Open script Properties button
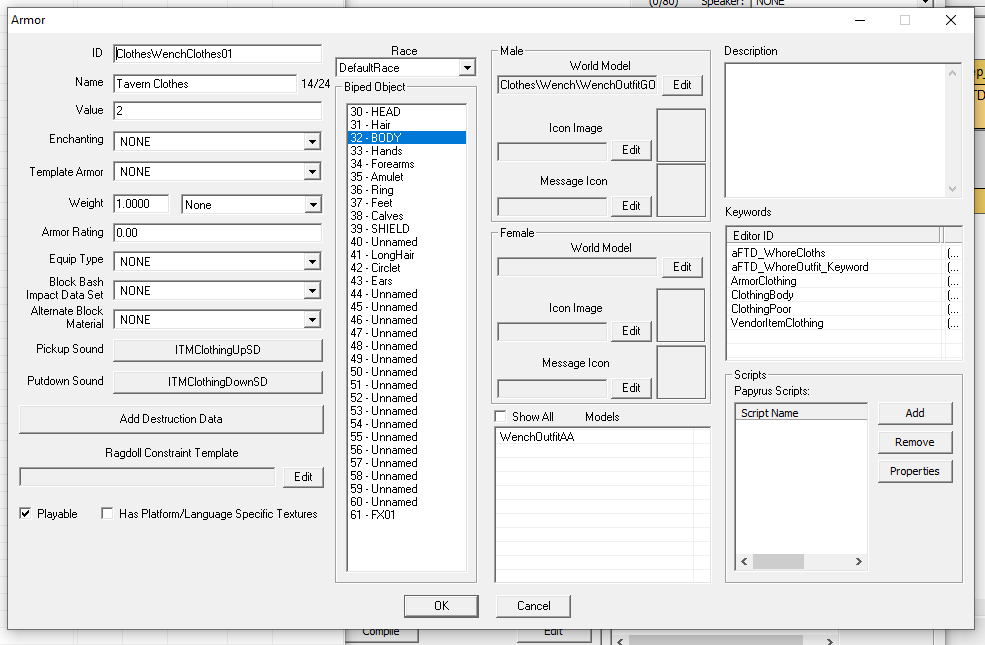The image size is (985, 645). point(915,471)
